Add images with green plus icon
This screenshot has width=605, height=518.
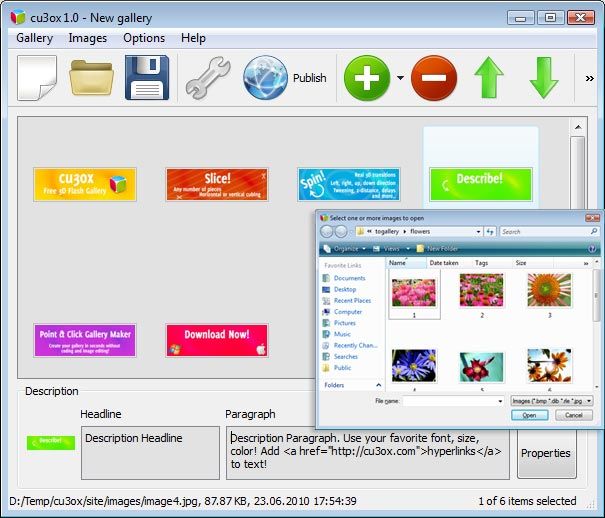[367, 78]
